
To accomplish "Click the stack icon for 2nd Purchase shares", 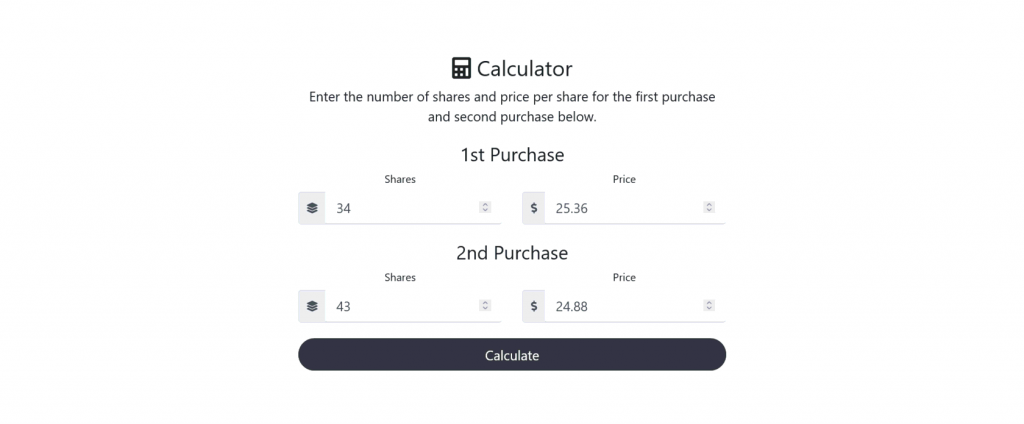I will pyautogui.click(x=312, y=306).
